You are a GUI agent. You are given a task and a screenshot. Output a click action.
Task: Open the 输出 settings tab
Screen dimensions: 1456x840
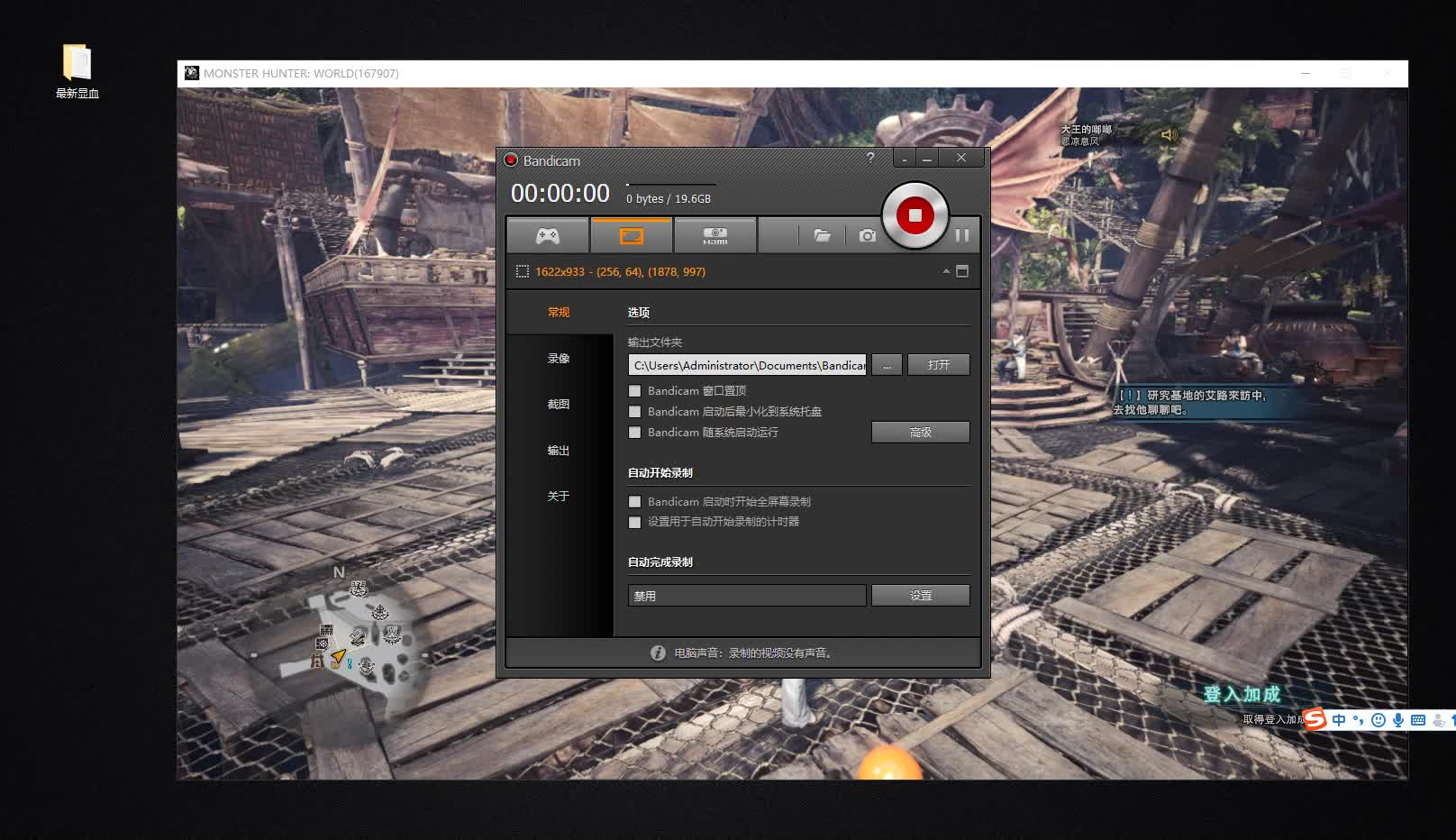(559, 450)
